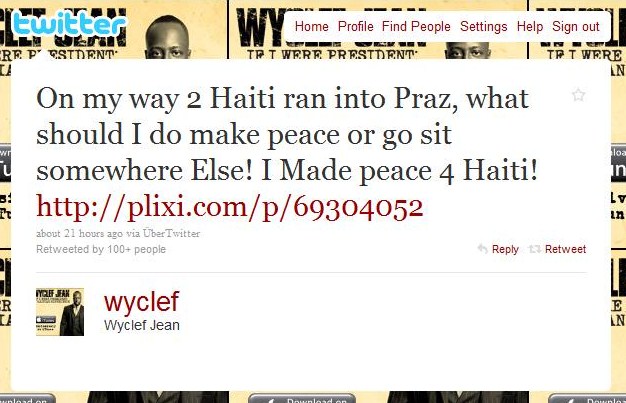Click the Wyclef Jean avatar thumbnail
This screenshot has width=626, height=403.
click(60, 312)
